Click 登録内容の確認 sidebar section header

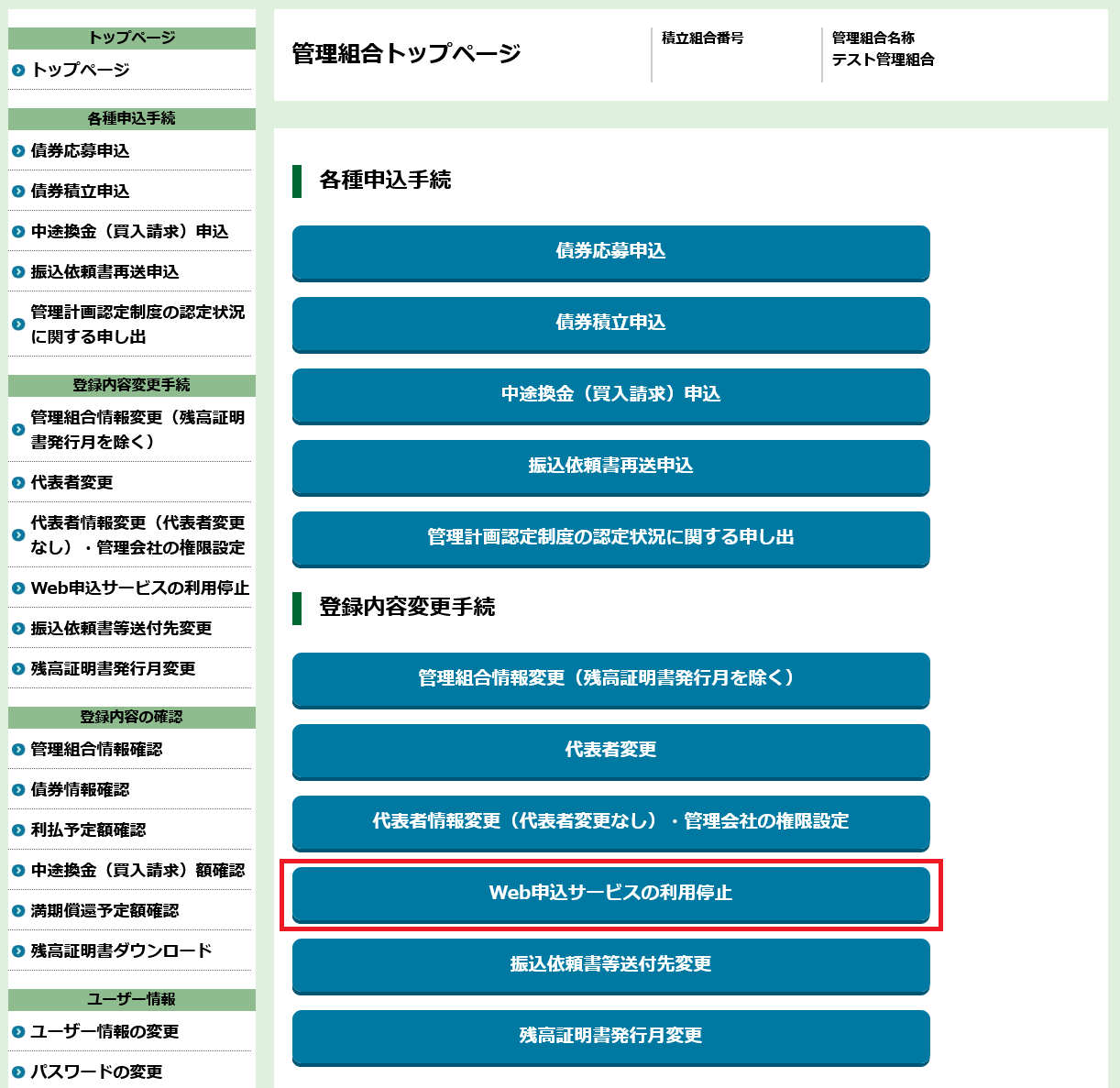tap(132, 718)
